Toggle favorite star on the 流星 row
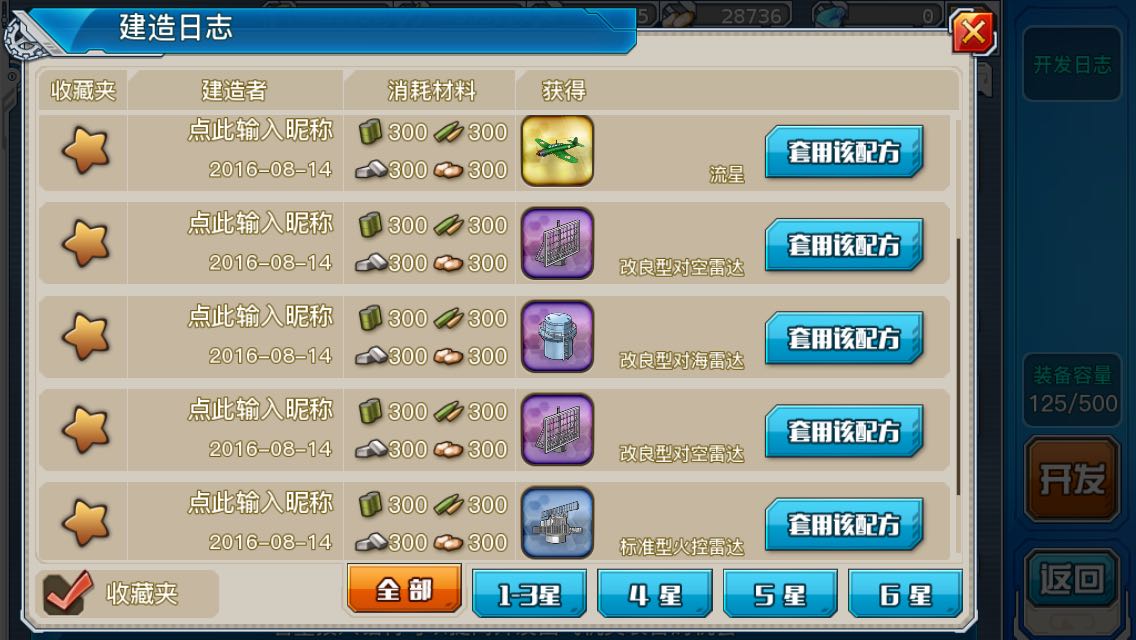Viewport: 1136px width, 640px height. pyautogui.click(x=85, y=151)
